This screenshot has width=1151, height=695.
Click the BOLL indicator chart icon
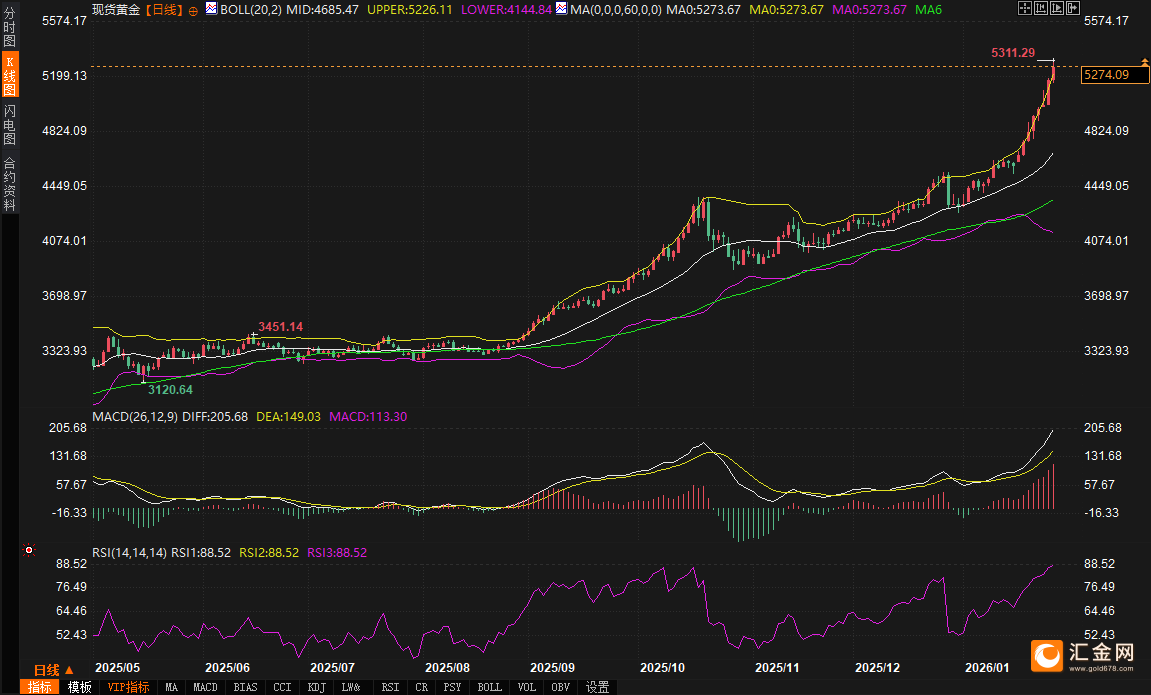click(210, 9)
